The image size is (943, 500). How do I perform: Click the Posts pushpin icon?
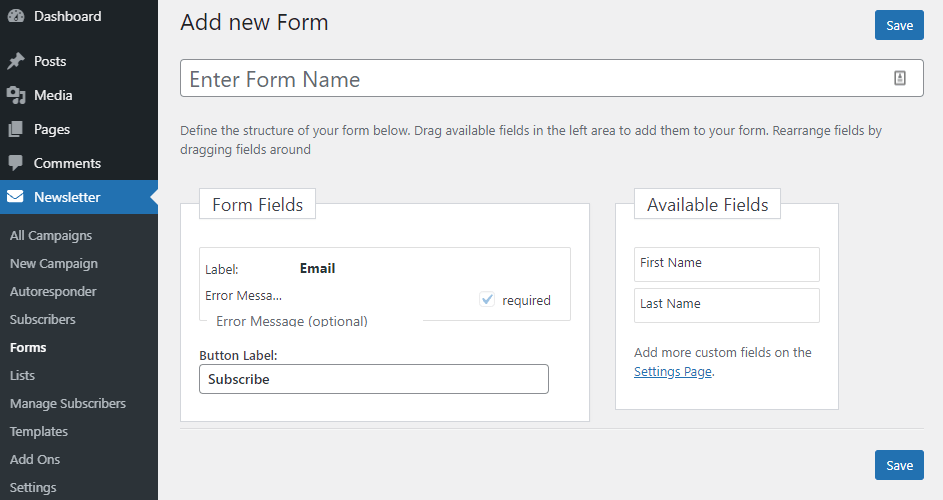pyautogui.click(x=15, y=61)
